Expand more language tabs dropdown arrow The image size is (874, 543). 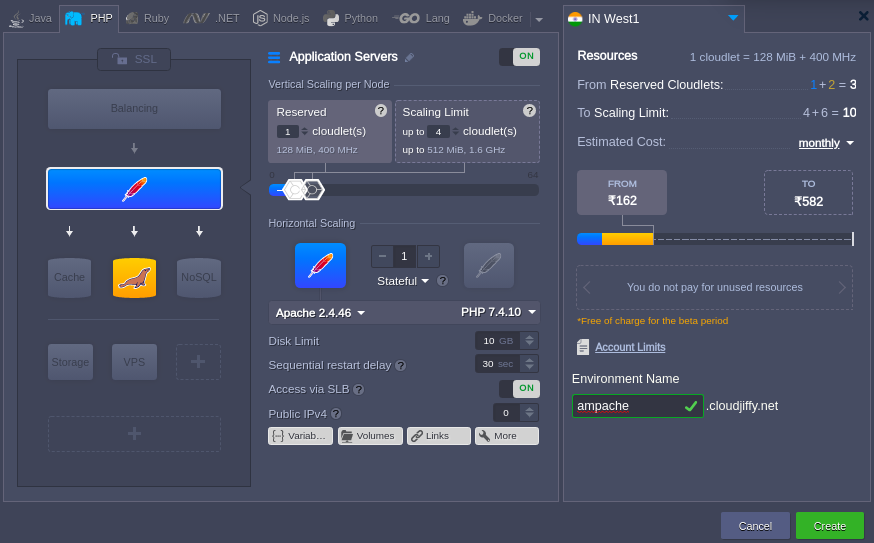tap(539, 20)
